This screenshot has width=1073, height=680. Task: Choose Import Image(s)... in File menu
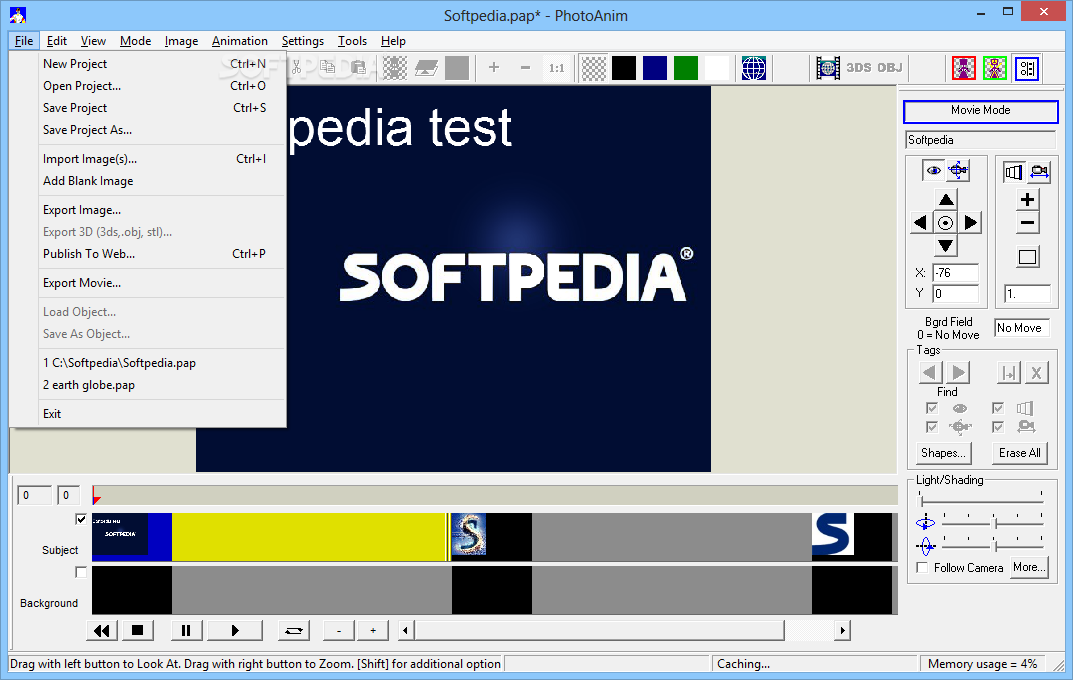pos(162,159)
